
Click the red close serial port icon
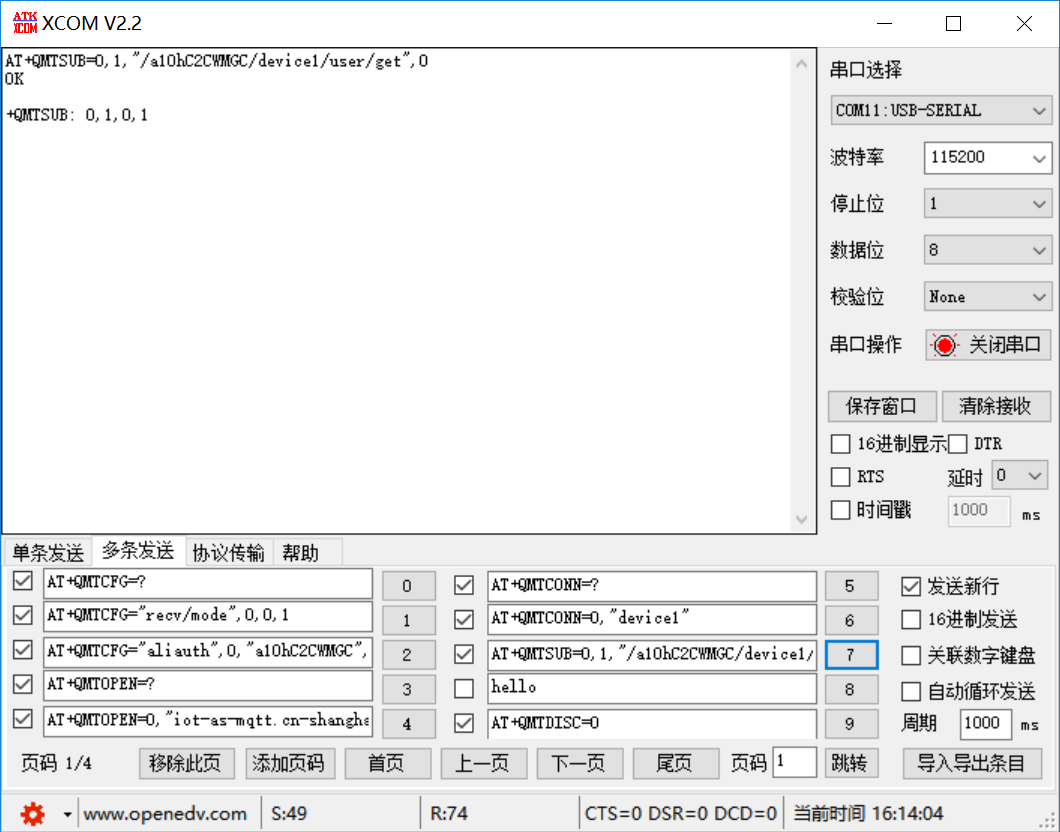pos(944,344)
